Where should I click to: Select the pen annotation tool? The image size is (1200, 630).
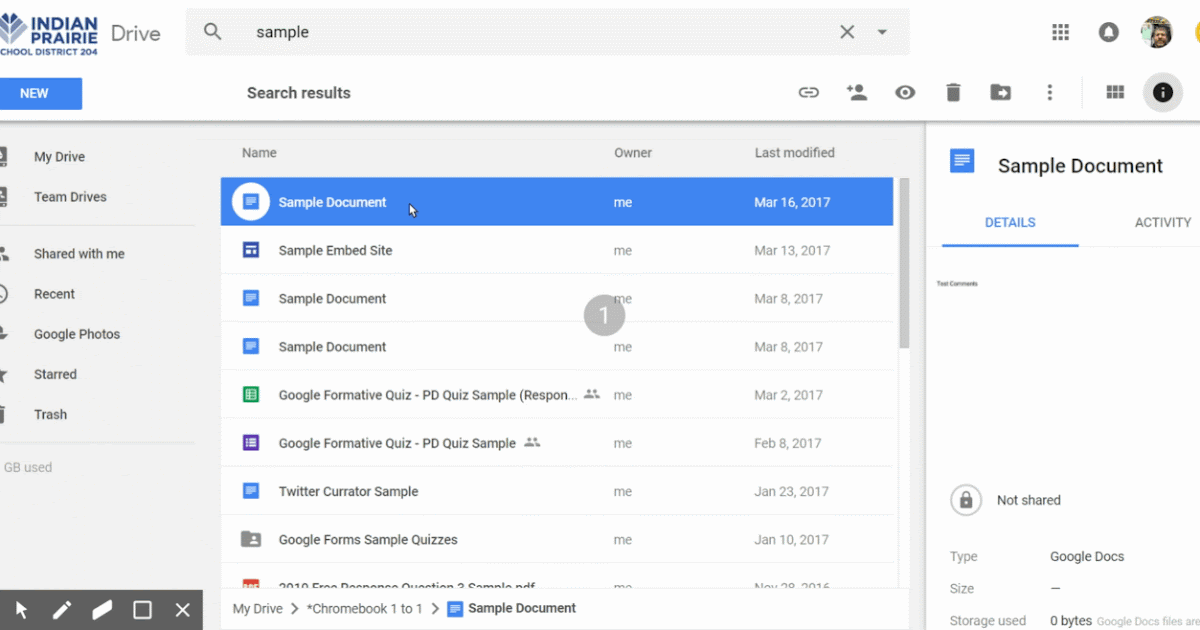click(62, 610)
